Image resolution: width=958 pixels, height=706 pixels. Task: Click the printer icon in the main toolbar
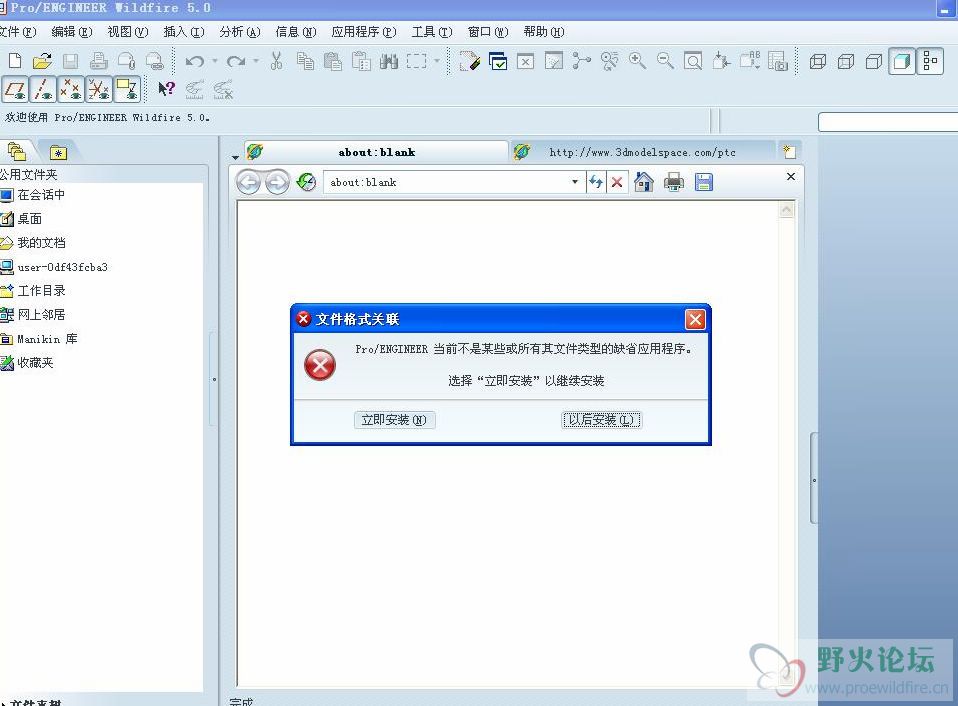click(x=98, y=61)
